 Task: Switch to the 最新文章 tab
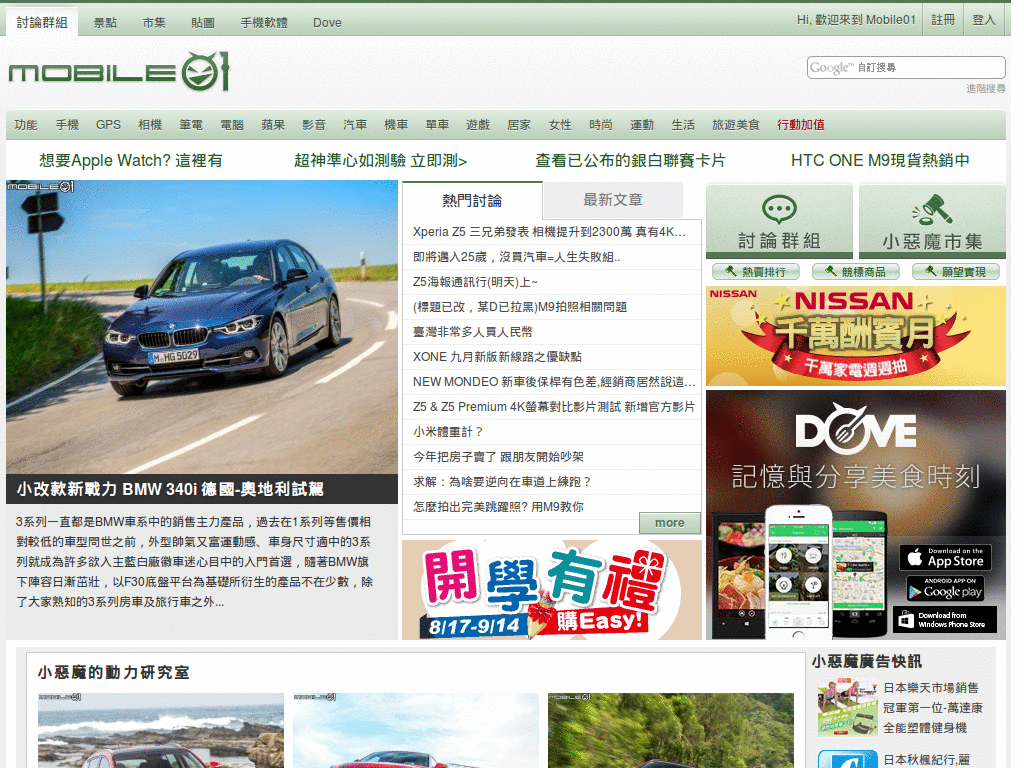[612, 200]
